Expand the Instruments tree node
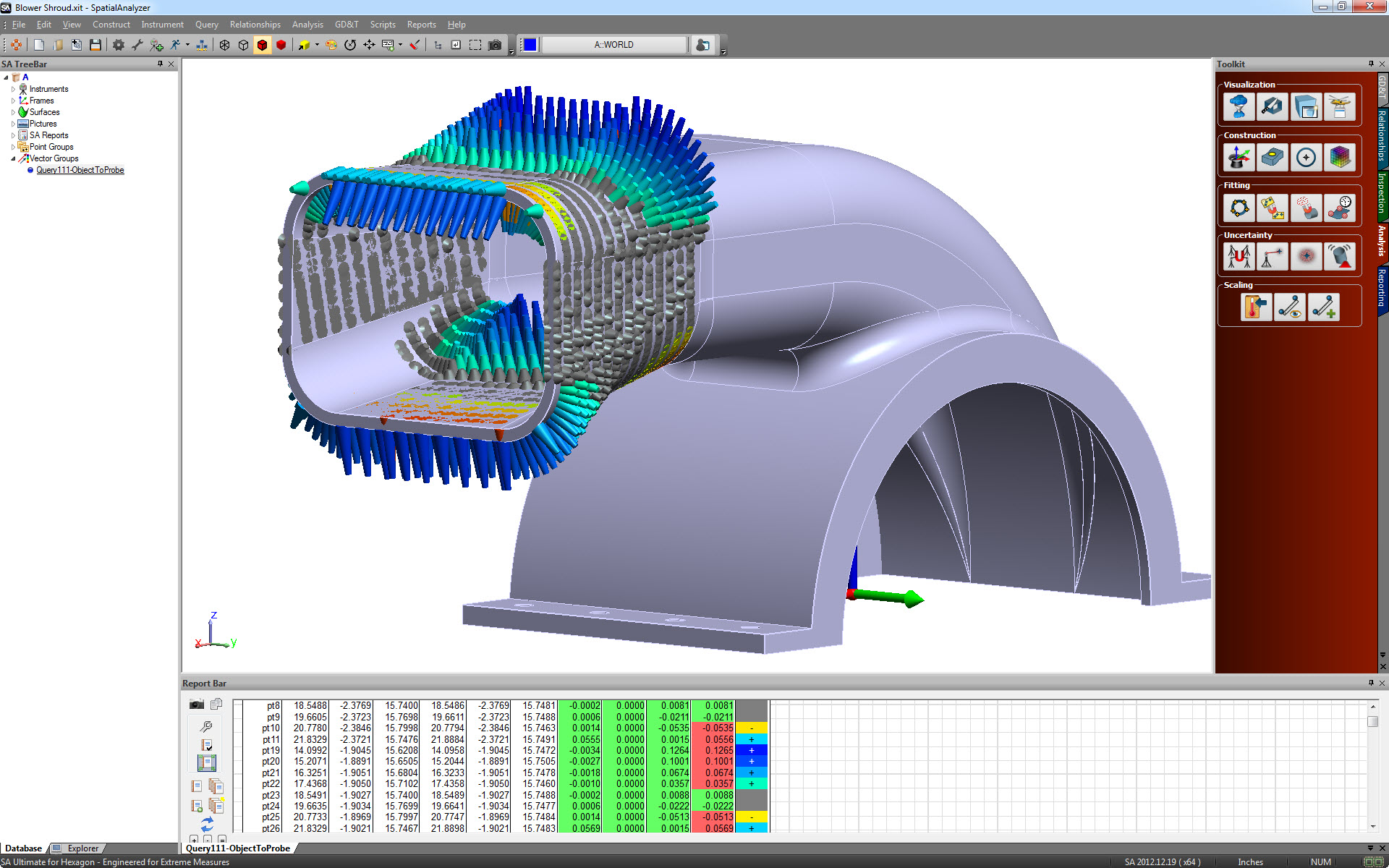This screenshot has height=868, width=1389. click(x=13, y=89)
